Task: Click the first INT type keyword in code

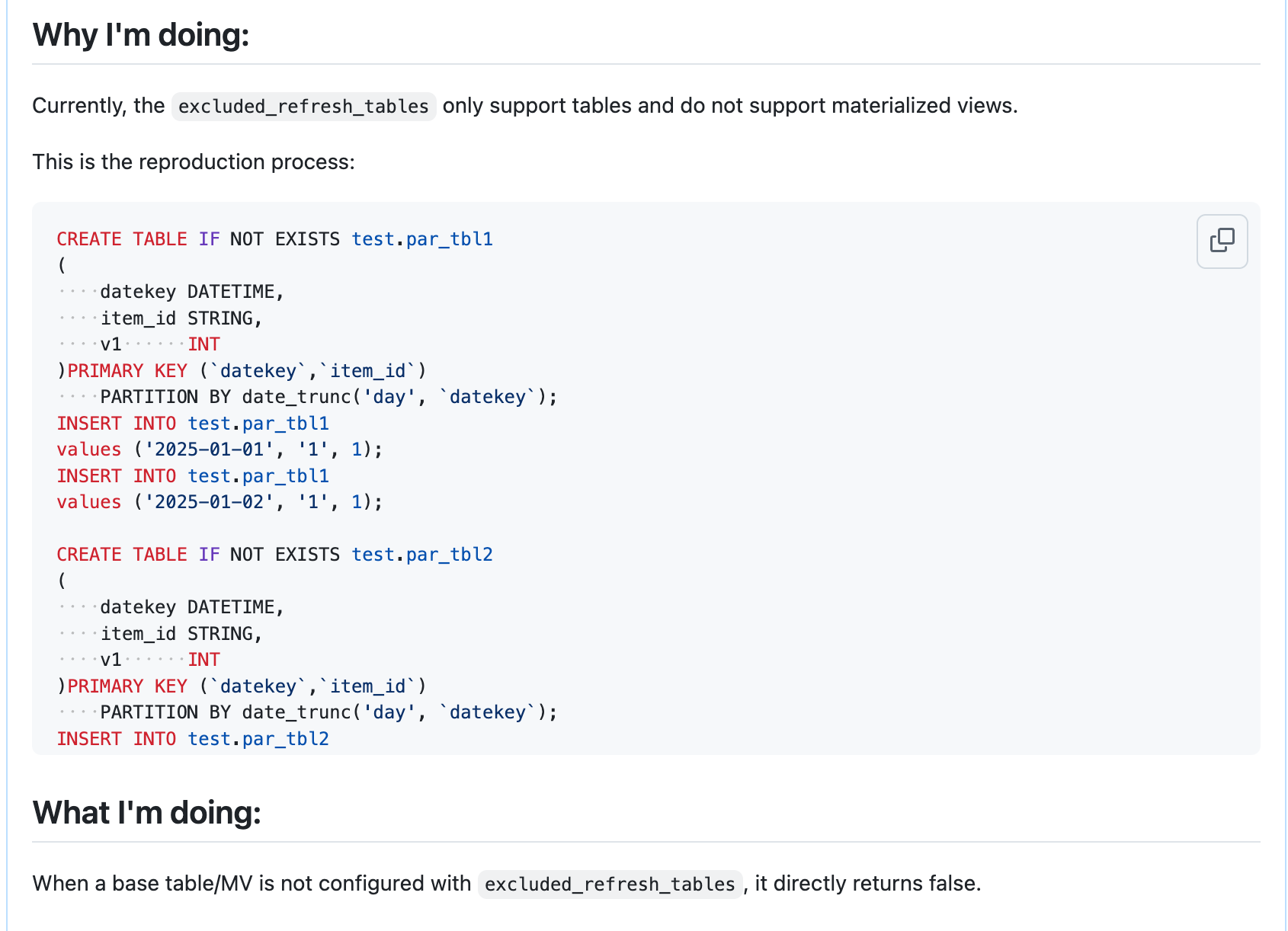Action: click(x=203, y=344)
